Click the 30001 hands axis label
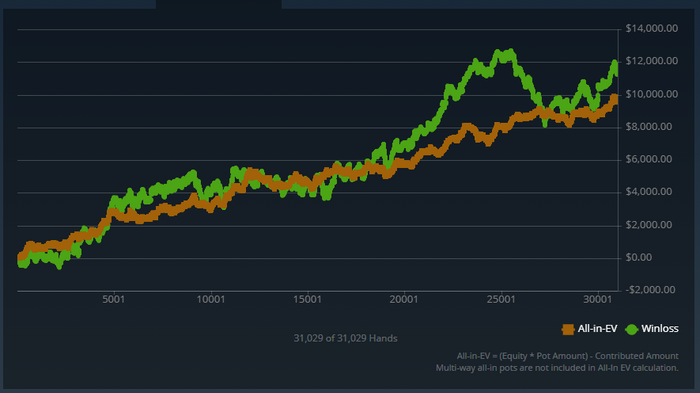Image resolution: width=700 pixels, height=393 pixels. [x=597, y=300]
